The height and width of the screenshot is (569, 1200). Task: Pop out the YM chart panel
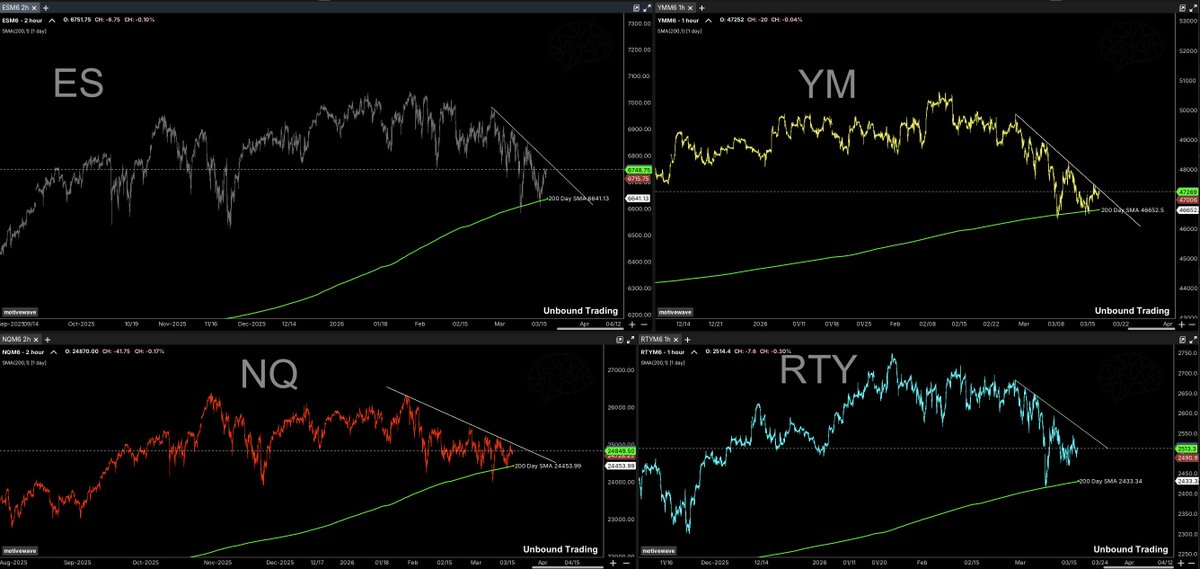click(1182, 8)
